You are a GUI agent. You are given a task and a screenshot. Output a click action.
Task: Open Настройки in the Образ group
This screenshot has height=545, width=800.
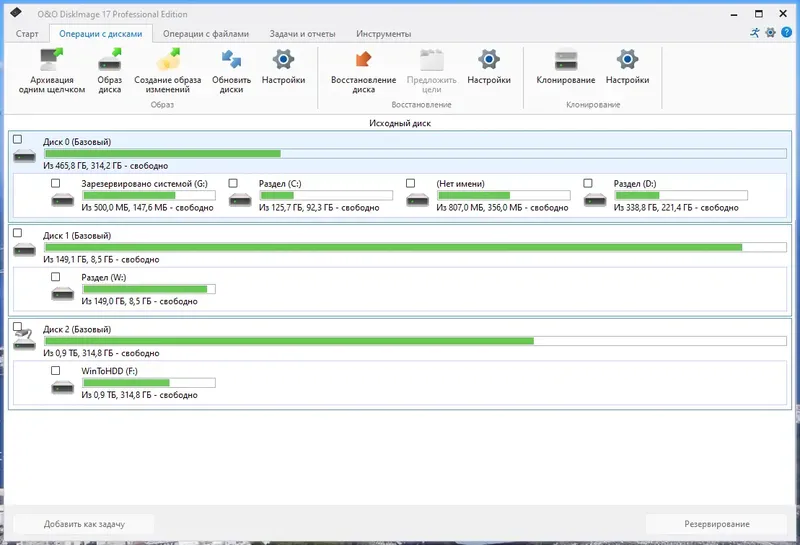[x=283, y=66]
